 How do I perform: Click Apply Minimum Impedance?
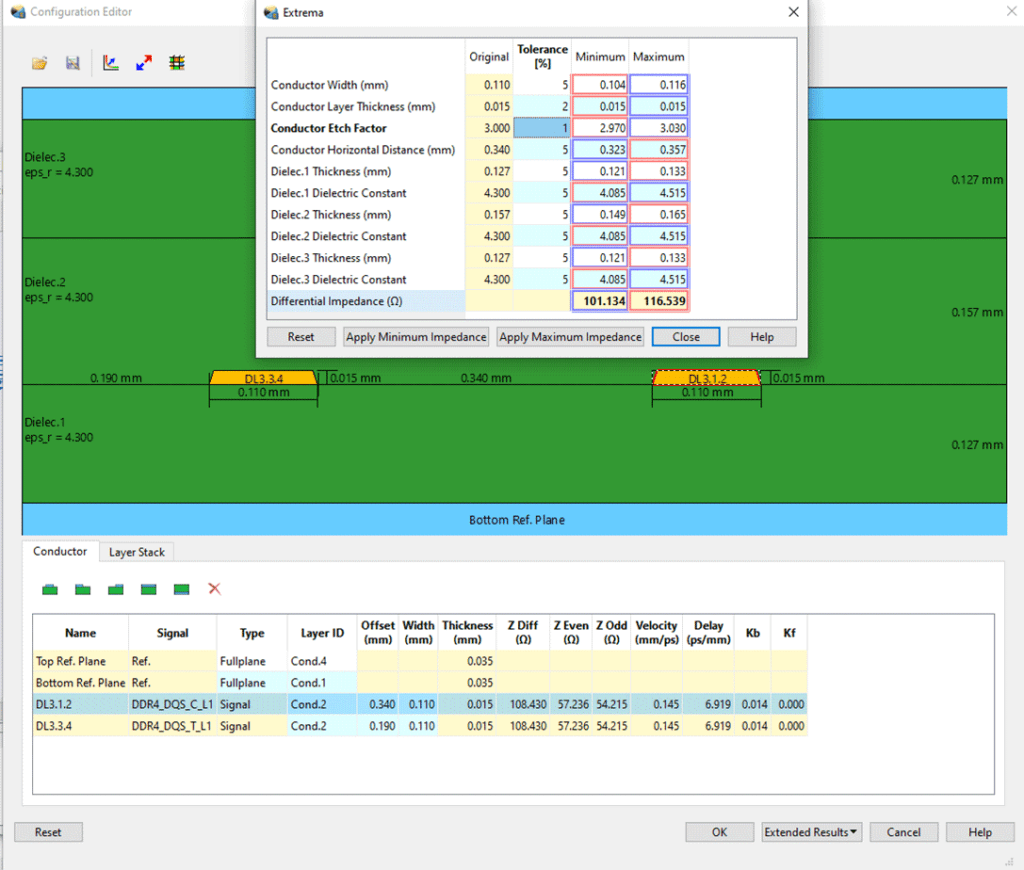415,337
